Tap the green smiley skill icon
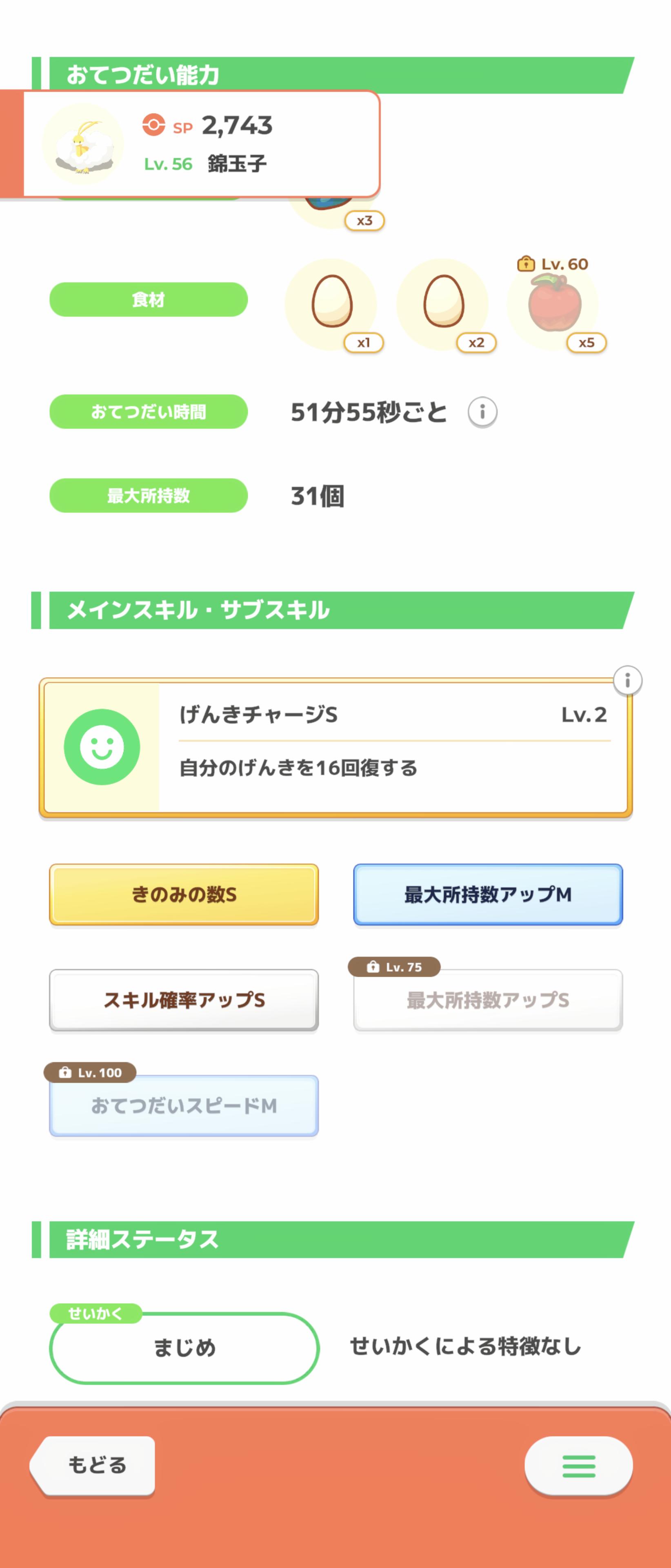This screenshot has width=671, height=1568. (102, 747)
